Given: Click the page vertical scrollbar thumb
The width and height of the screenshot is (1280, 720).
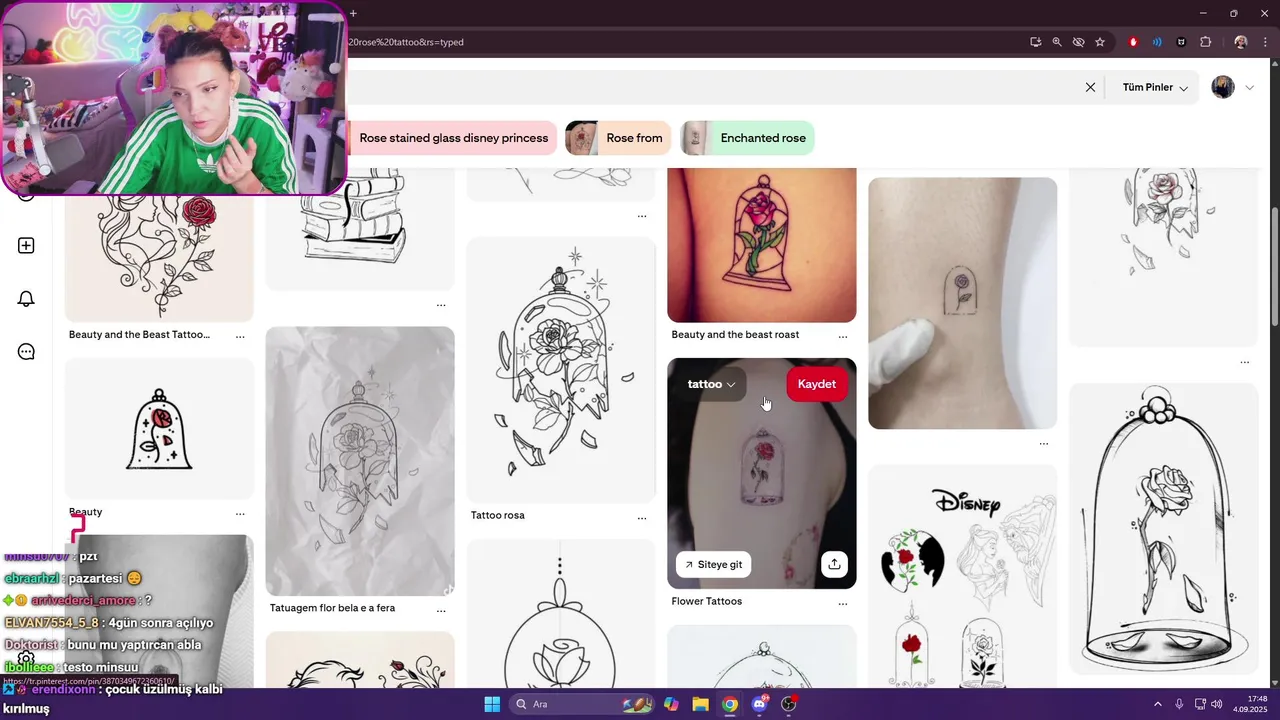Looking at the screenshot, I should [x=1274, y=265].
